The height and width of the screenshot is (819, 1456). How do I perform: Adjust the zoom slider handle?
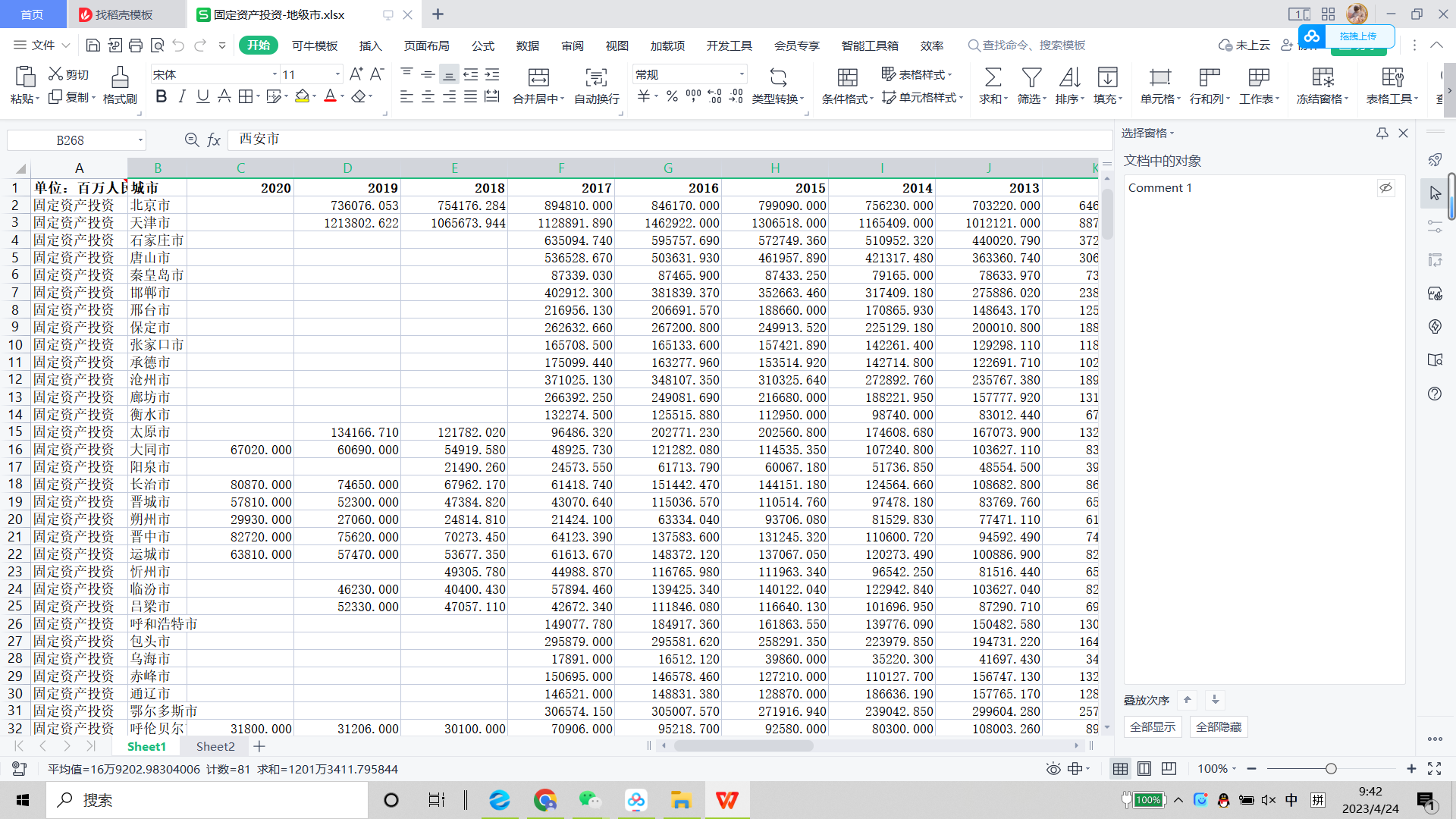1331,769
